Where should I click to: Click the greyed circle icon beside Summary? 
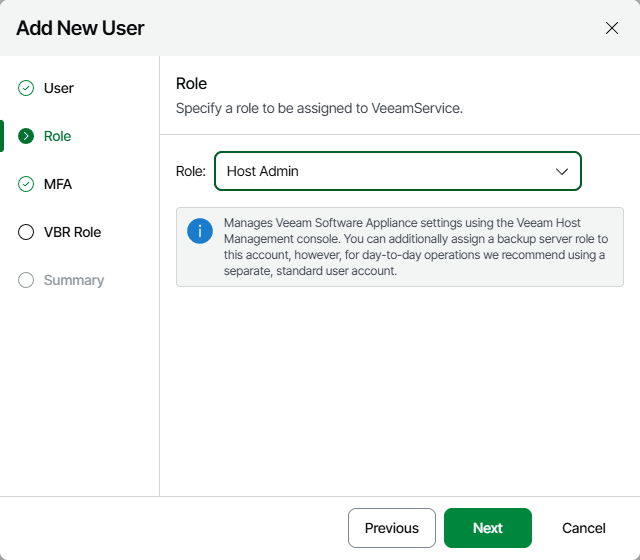pos(26,280)
